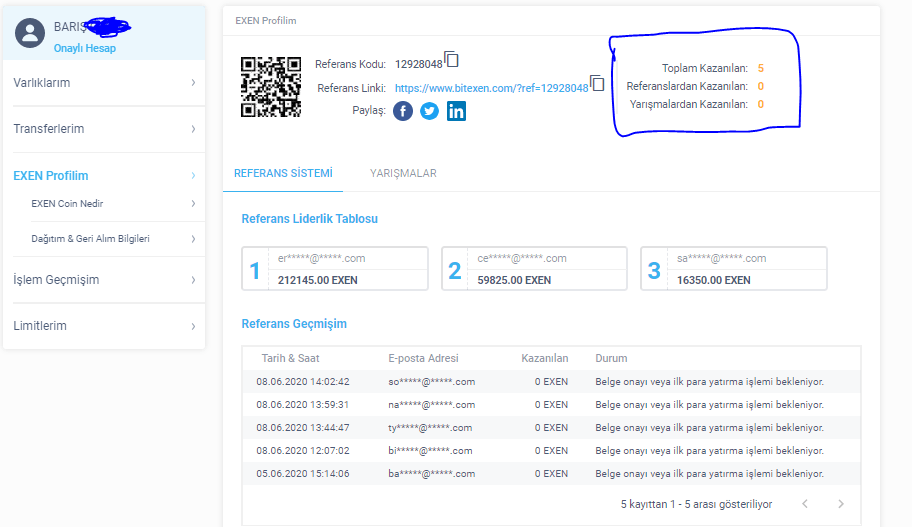Copy the referral code with the copy icon
The image size is (912, 527).
click(x=451, y=59)
